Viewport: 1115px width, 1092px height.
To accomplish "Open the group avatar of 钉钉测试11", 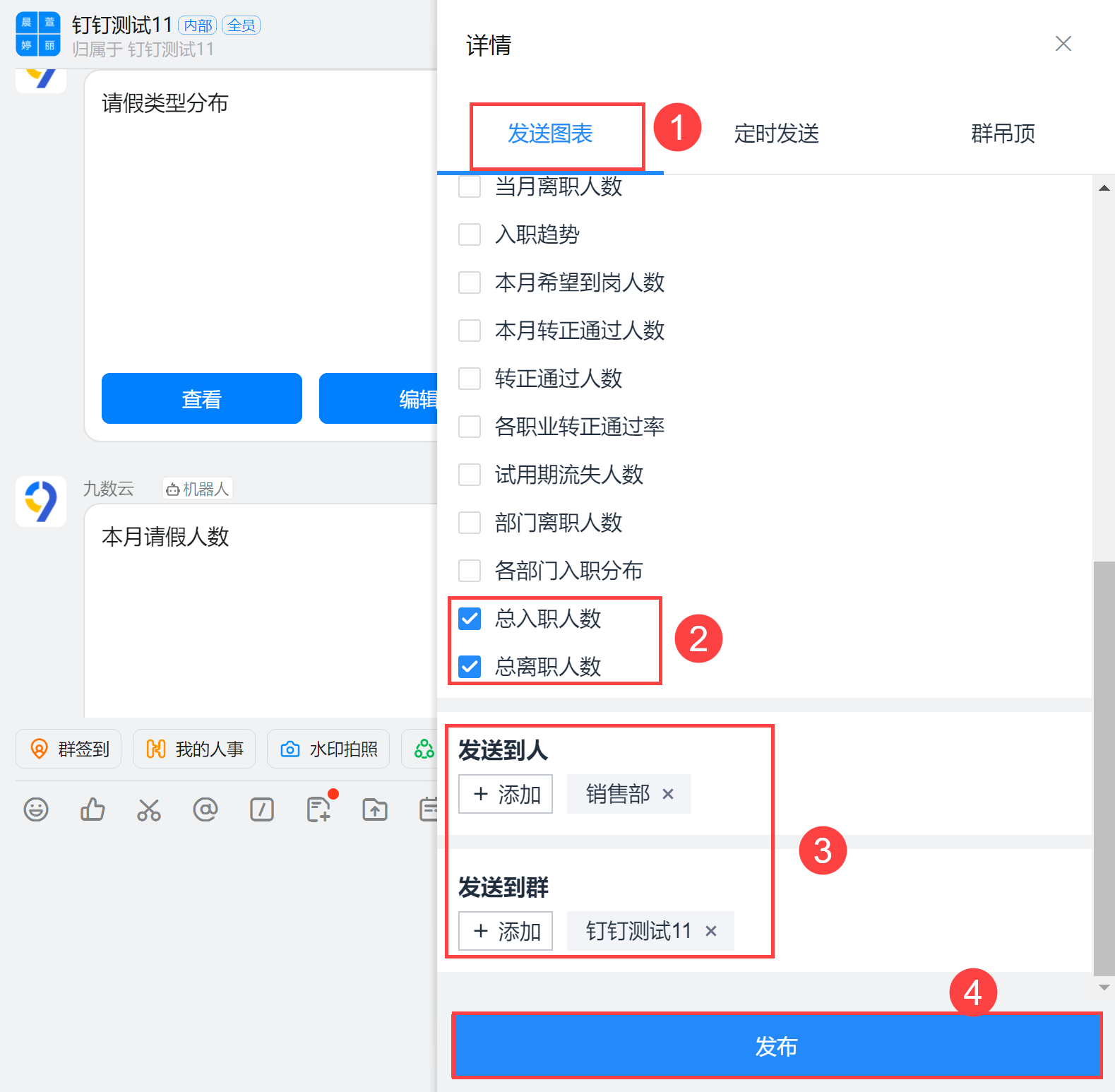I will 38,34.
